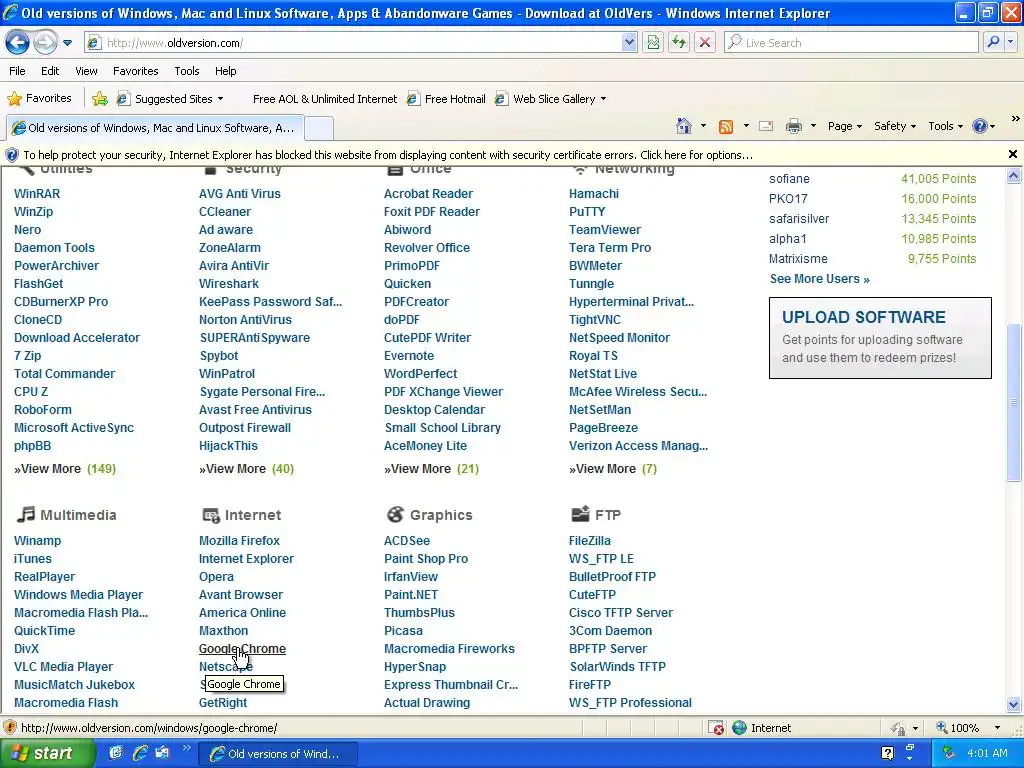Expand the Safety command menu

click(x=895, y=127)
